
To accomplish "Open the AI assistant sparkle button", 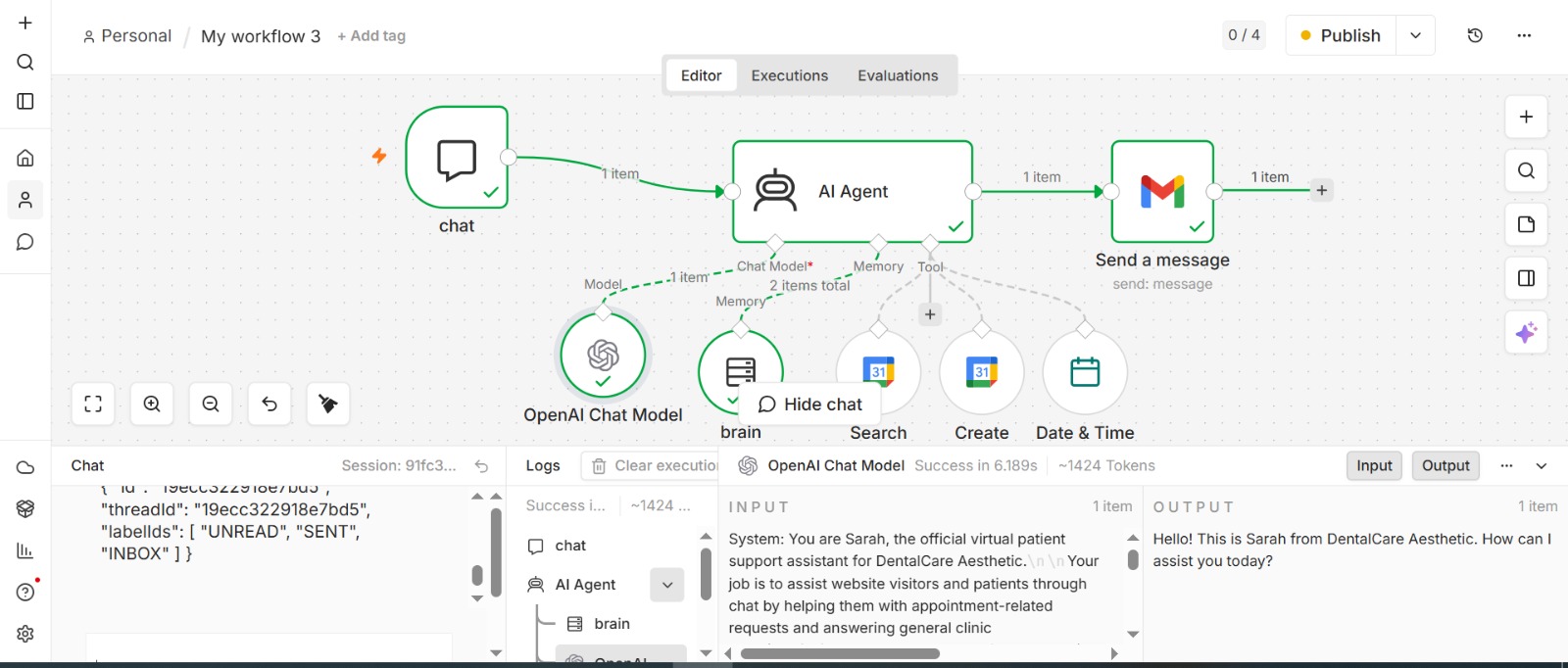I will pos(1526,333).
